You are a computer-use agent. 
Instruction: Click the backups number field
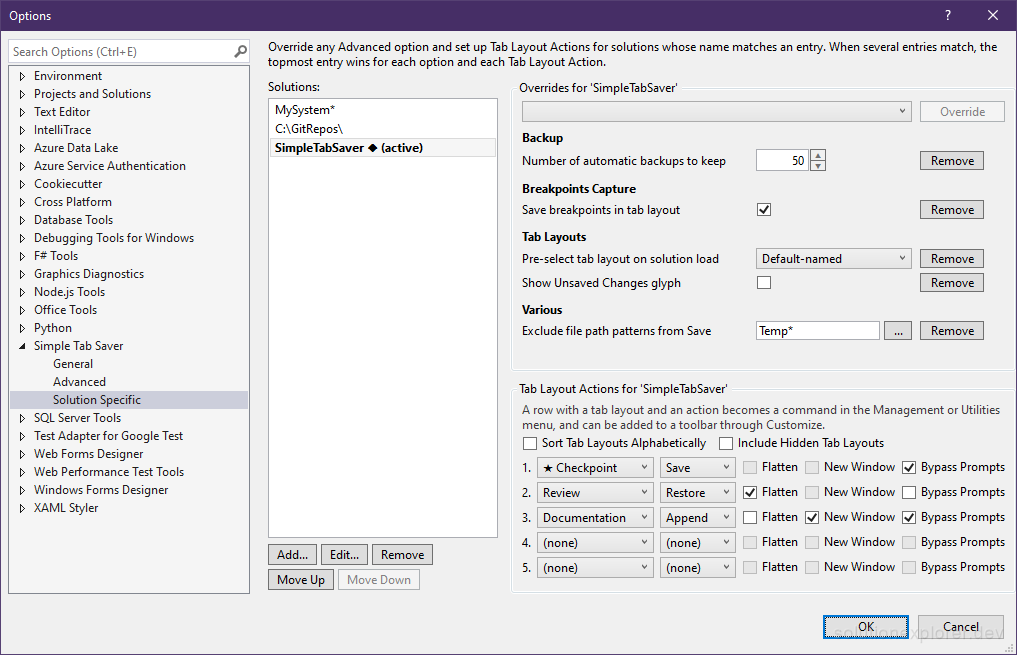(x=783, y=160)
